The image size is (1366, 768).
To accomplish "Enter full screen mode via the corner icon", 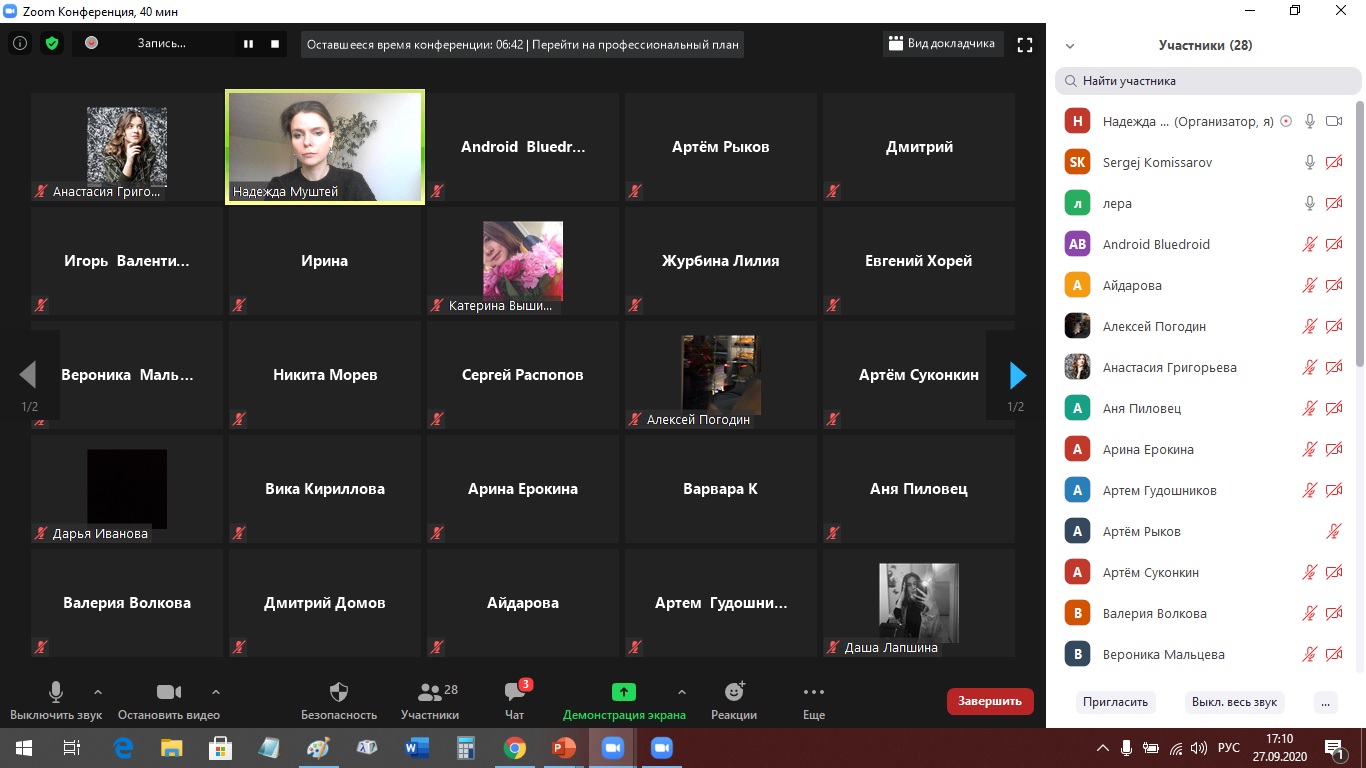I will tap(1024, 44).
